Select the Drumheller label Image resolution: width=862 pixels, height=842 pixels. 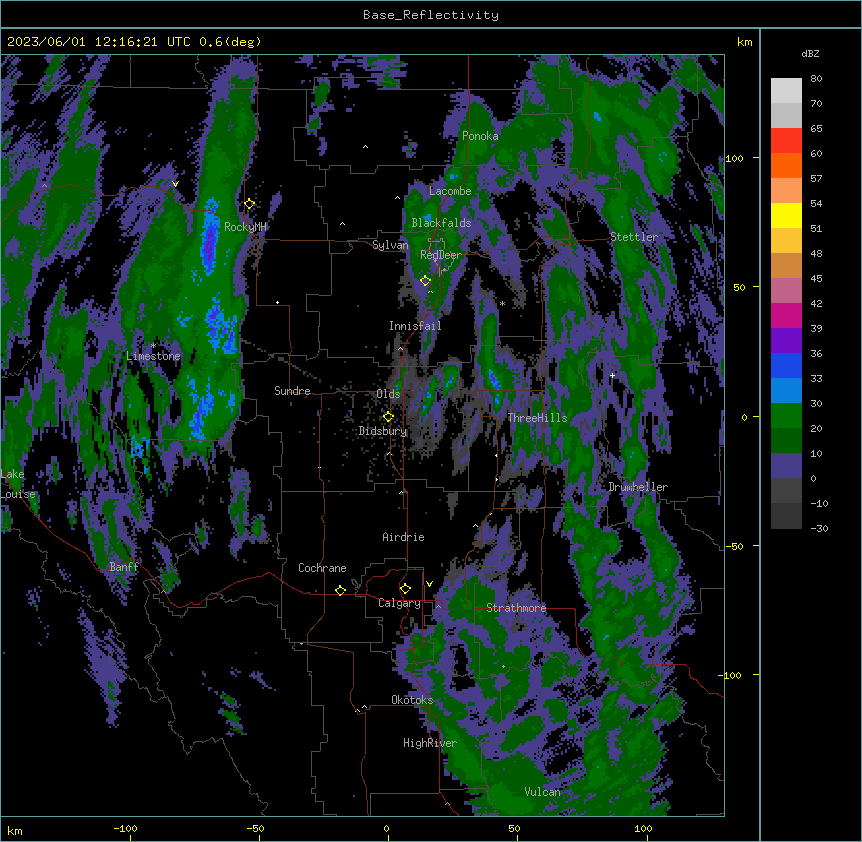[x=638, y=487]
